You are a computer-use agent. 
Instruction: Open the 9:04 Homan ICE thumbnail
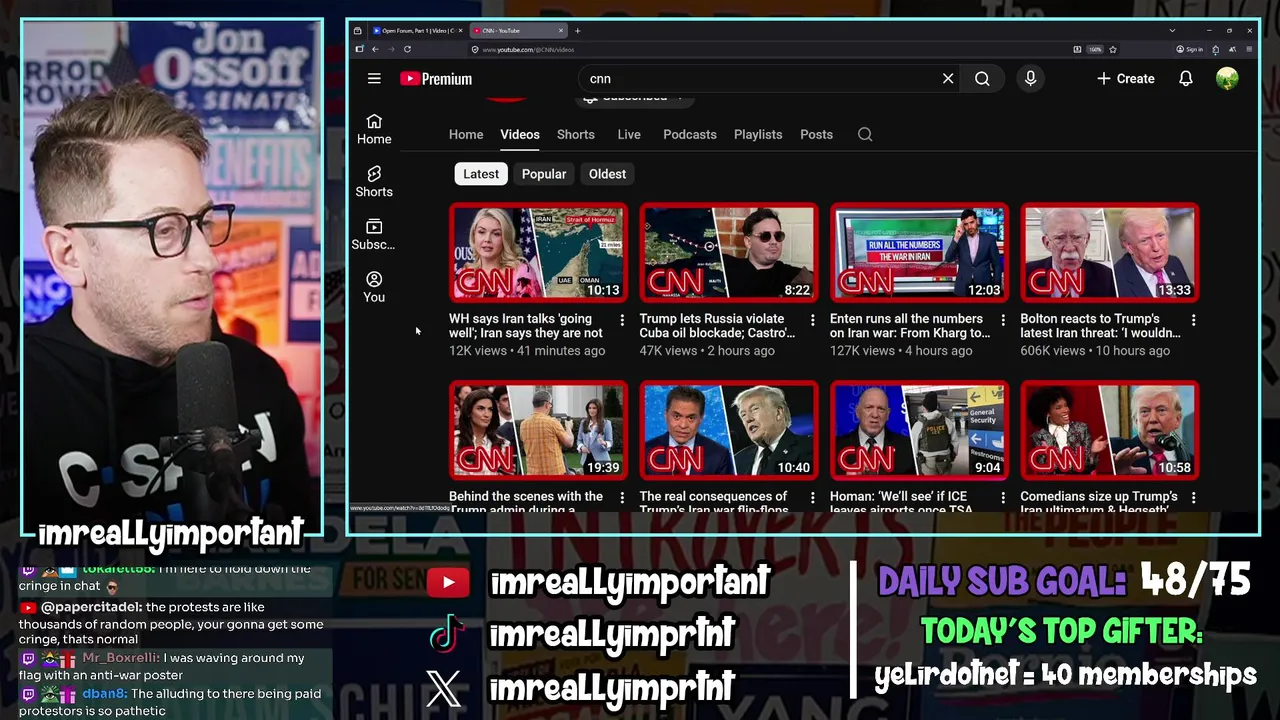(919, 430)
